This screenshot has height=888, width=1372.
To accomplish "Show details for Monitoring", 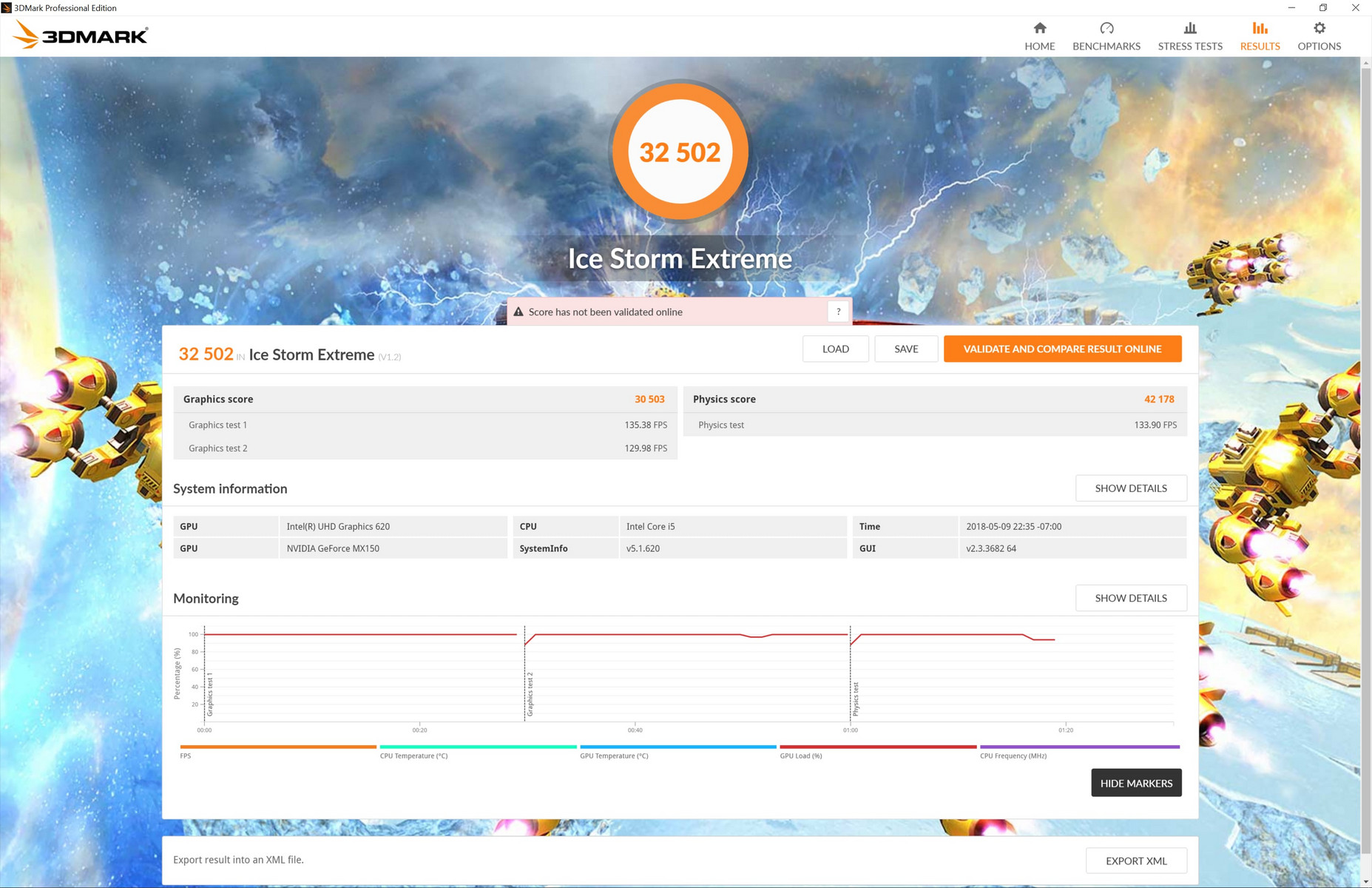I will (1131, 598).
